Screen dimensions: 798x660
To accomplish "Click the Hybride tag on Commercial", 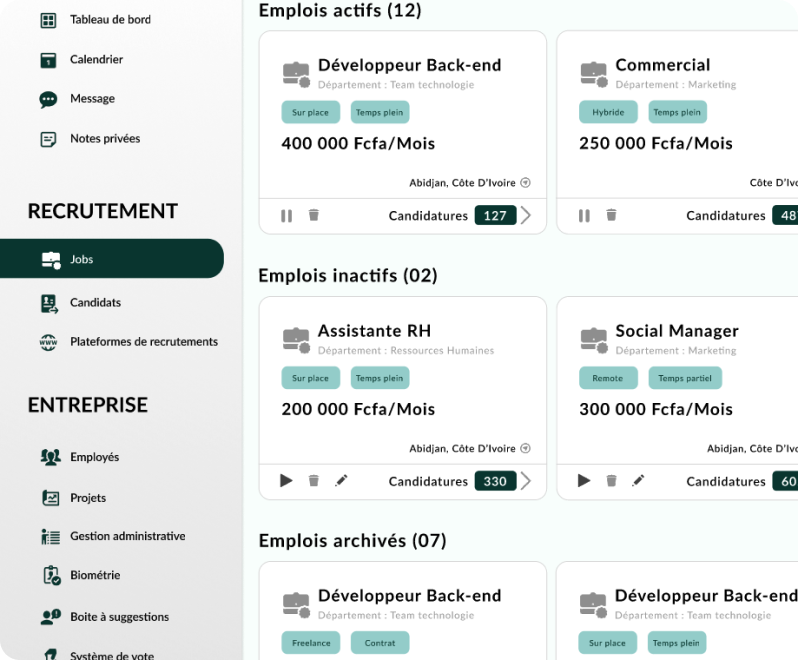I will click(608, 112).
